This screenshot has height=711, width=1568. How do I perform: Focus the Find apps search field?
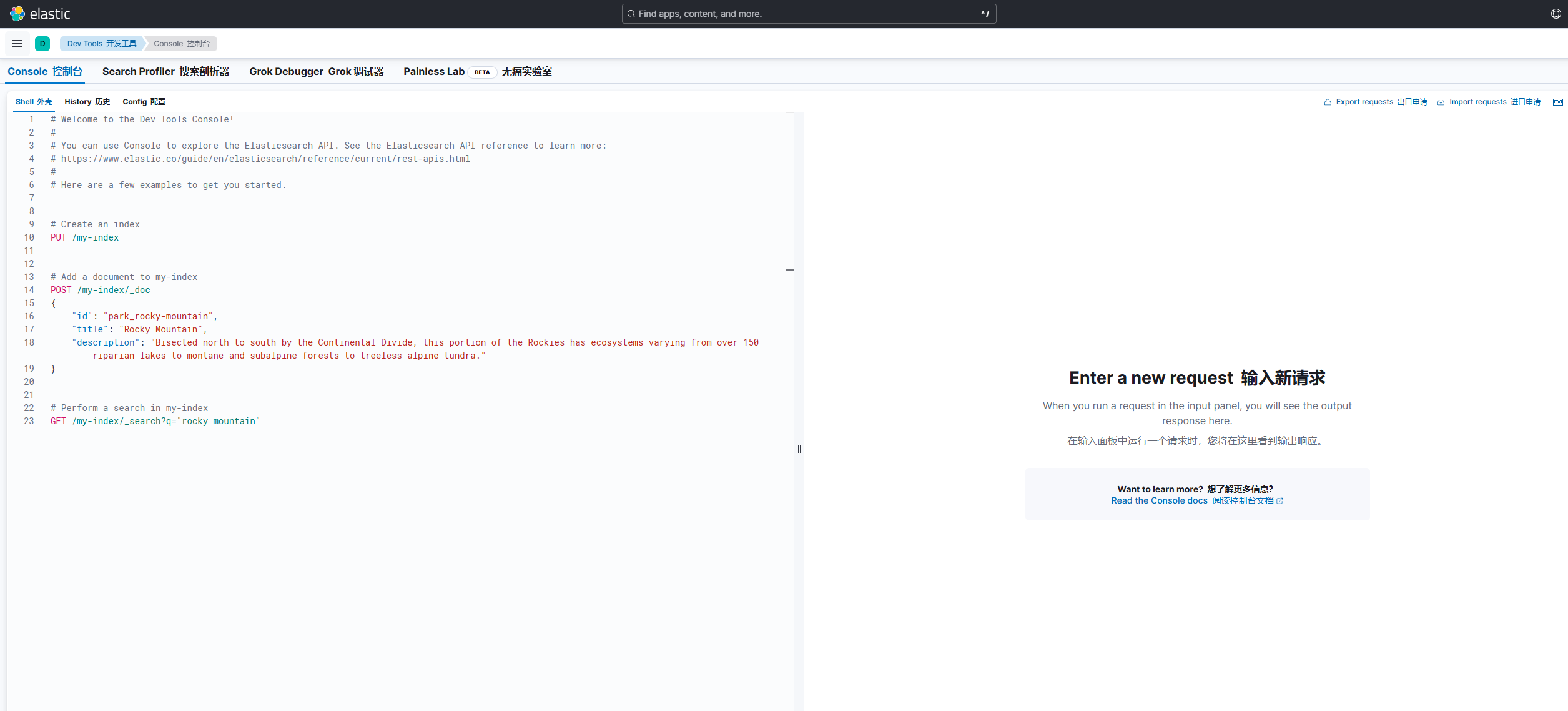(x=808, y=14)
